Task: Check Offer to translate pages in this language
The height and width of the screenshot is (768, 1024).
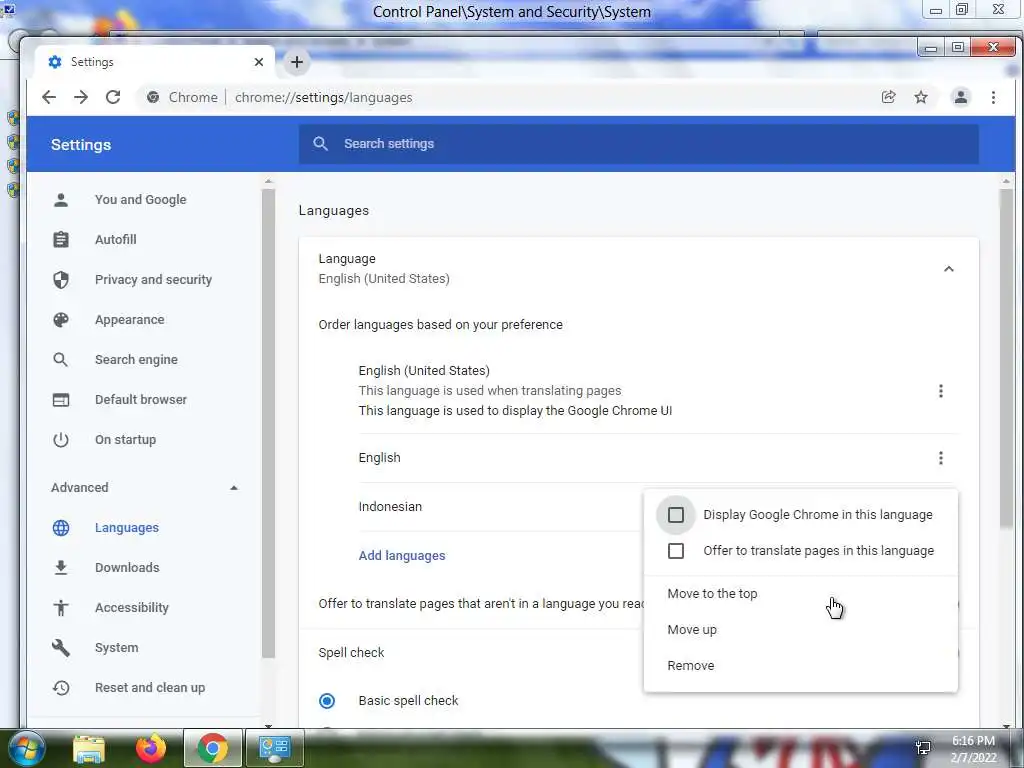Action: tap(676, 551)
